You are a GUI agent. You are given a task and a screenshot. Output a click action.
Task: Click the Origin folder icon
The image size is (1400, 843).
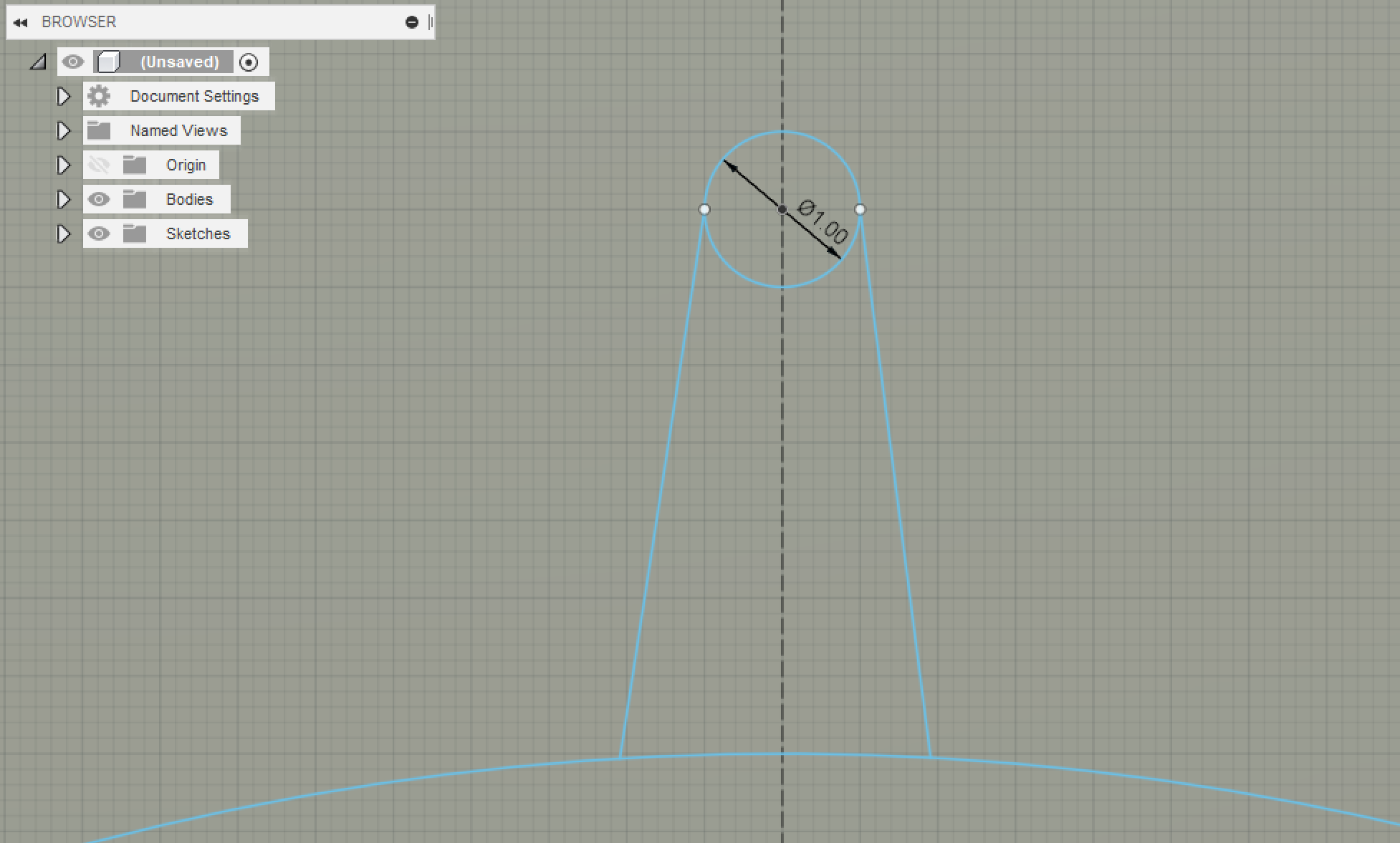coord(135,165)
